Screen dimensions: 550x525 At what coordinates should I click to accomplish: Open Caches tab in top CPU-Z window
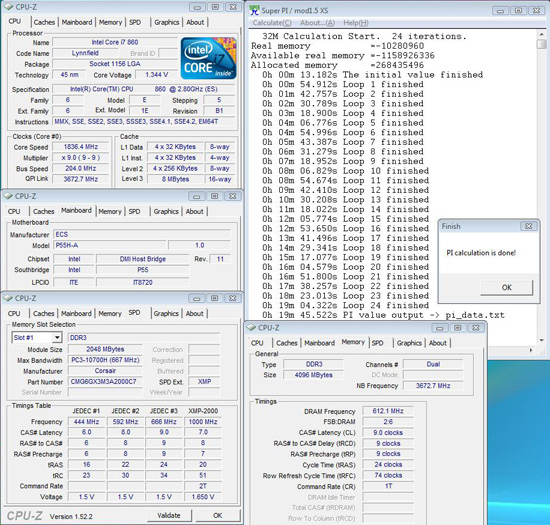pos(44,22)
